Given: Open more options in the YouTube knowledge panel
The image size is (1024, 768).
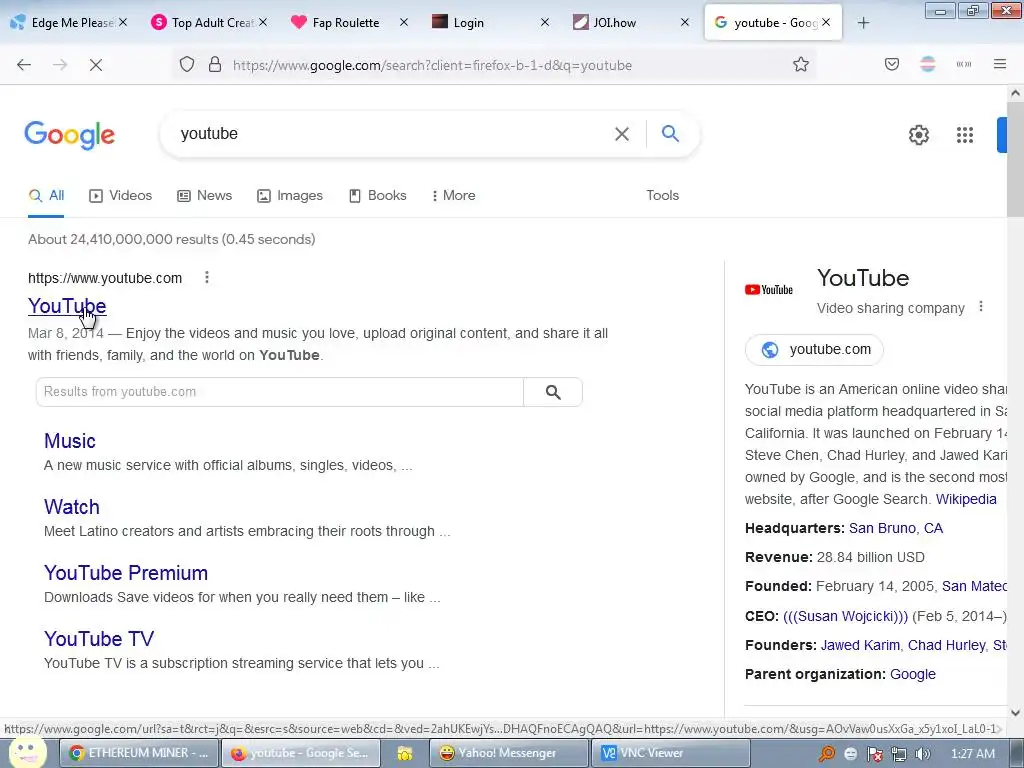Looking at the screenshot, I should pyautogui.click(x=980, y=306).
